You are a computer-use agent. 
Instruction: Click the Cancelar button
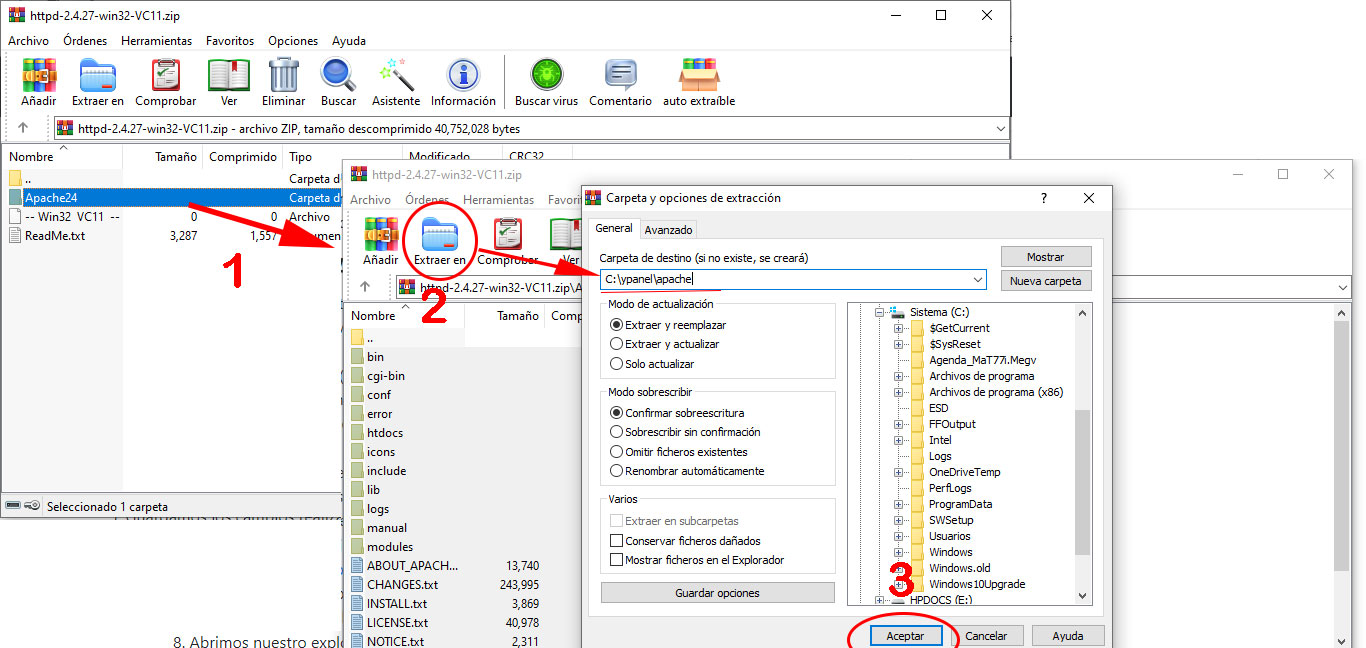[986, 635]
